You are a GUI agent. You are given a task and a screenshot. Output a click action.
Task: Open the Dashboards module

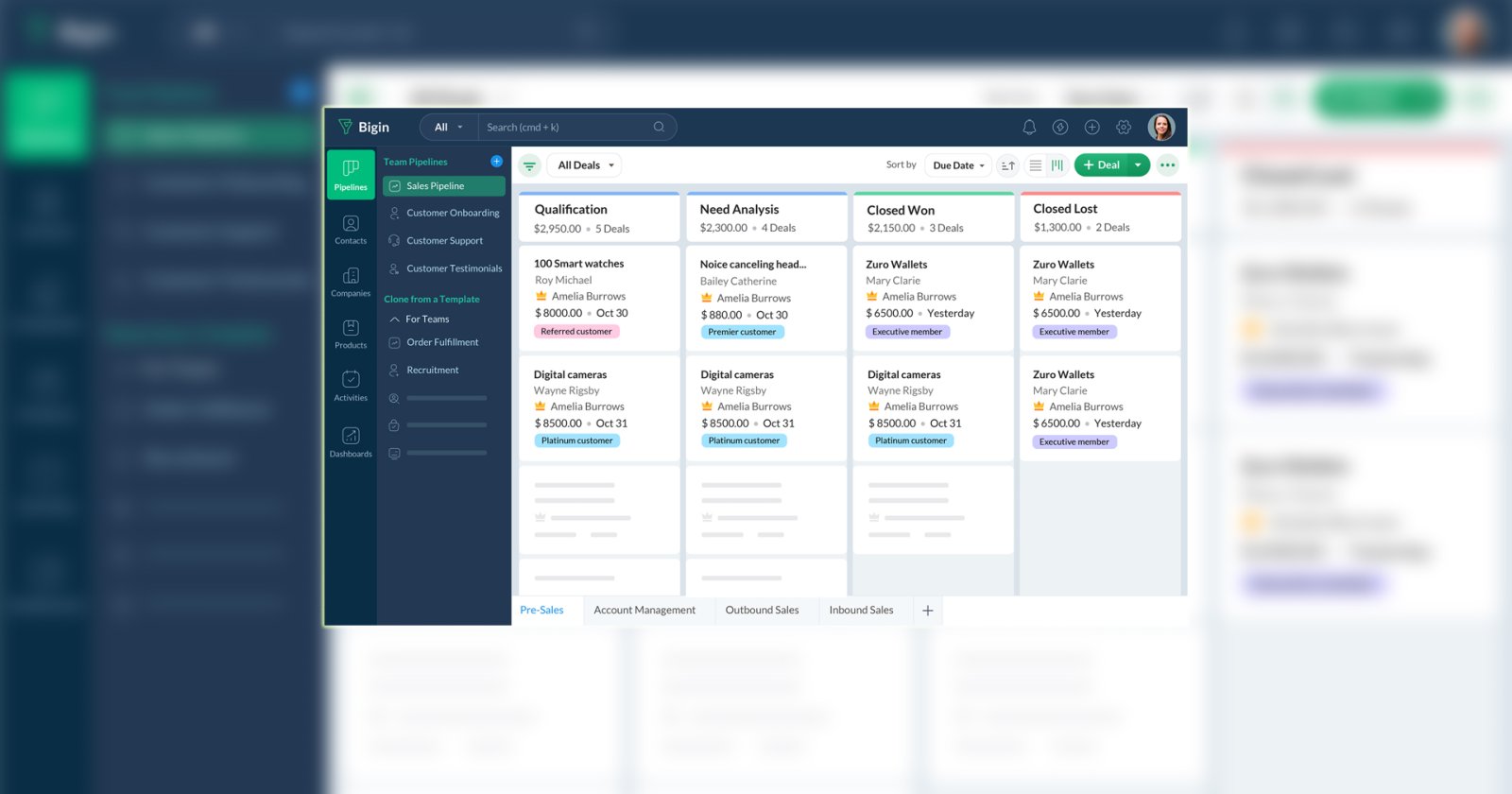(351, 440)
